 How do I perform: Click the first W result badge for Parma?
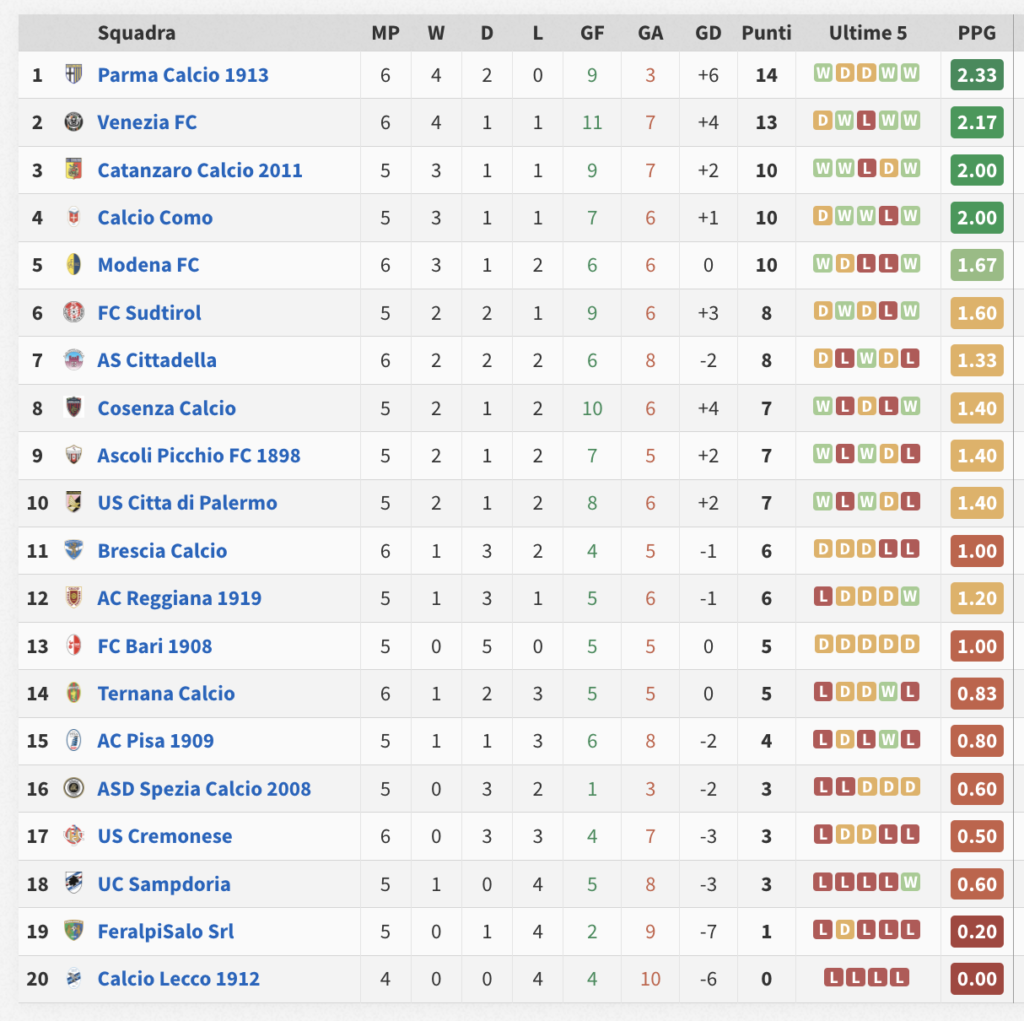(823, 73)
